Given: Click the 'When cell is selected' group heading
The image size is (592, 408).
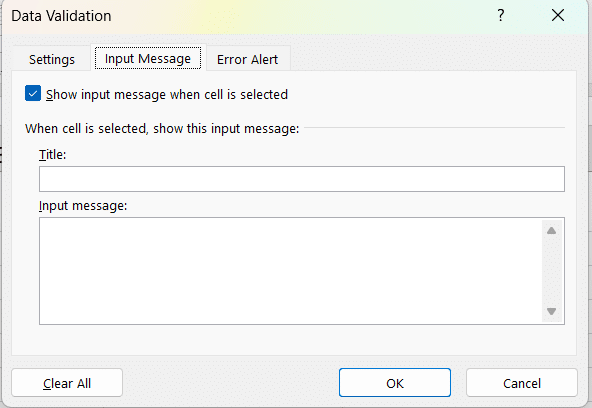Looking at the screenshot, I should click(162, 129).
